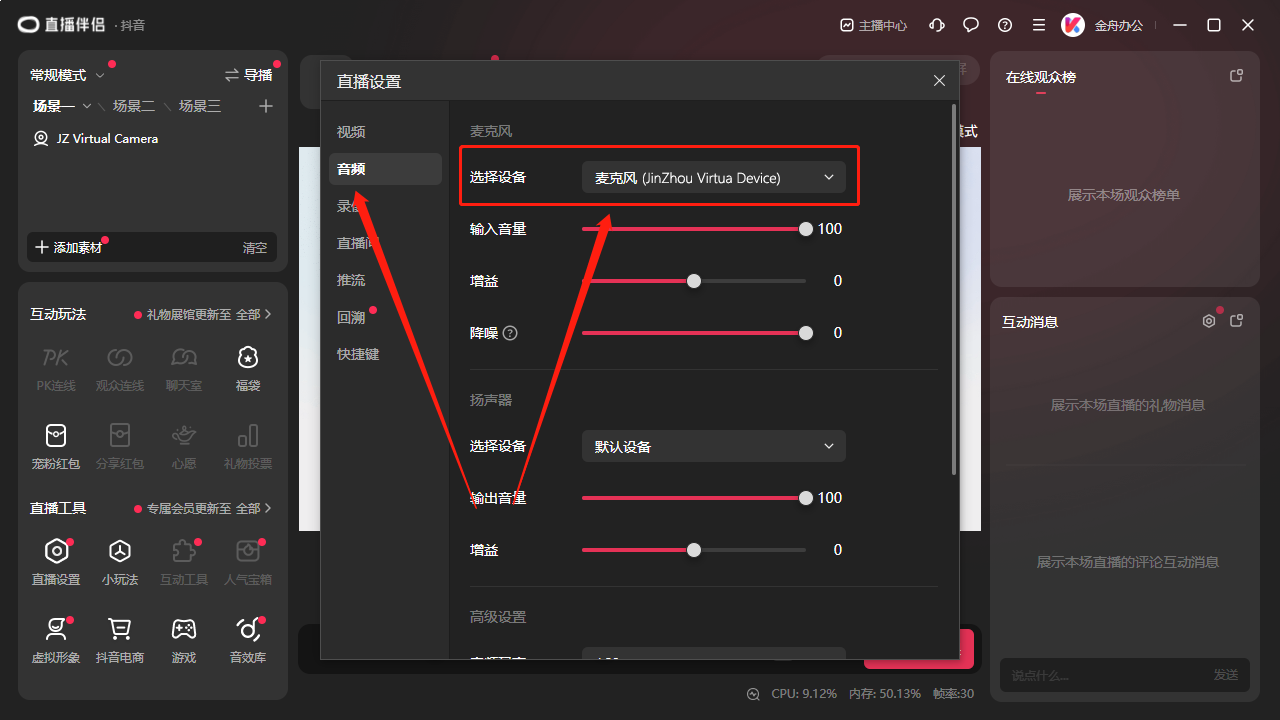Click the 扬声器 section heading
This screenshot has height=720, width=1280.
[491, 399]
